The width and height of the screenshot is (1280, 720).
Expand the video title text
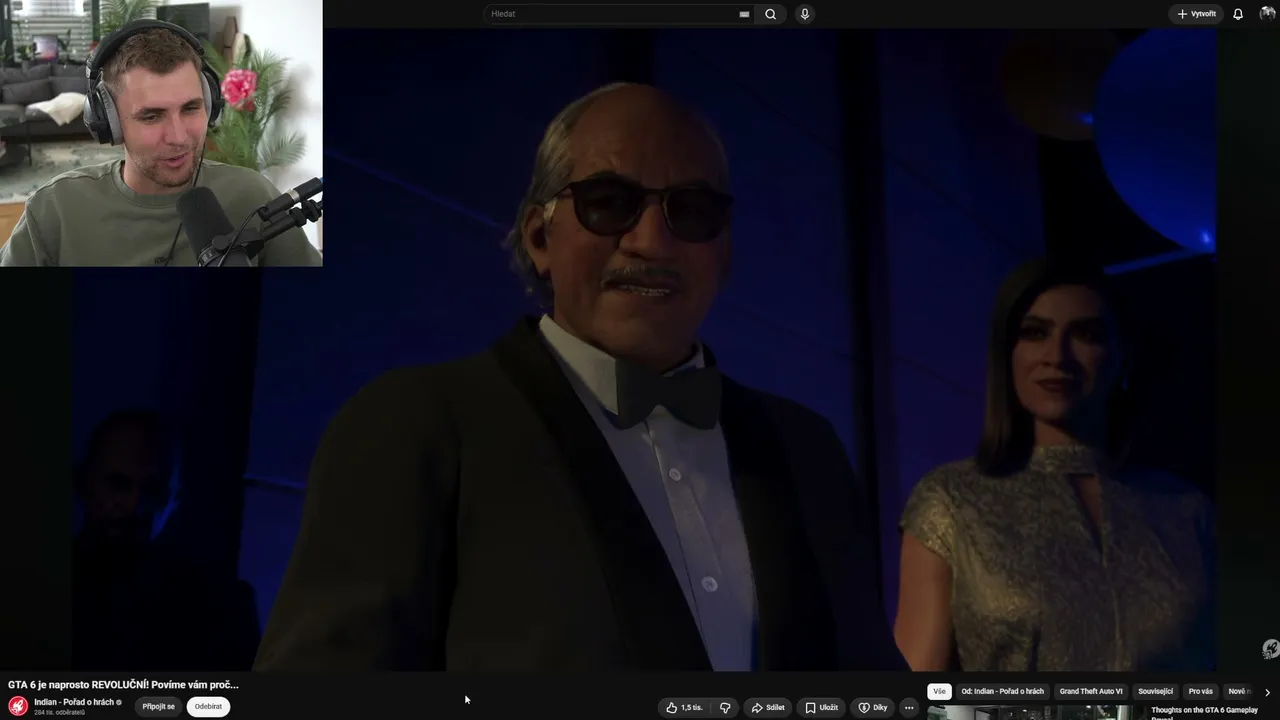[x=124, y=685]
